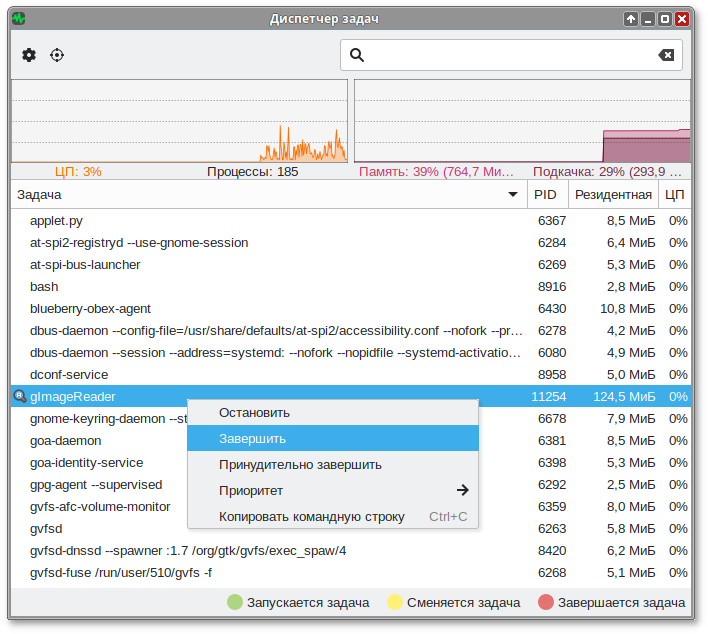The height and width of the screenshot is (634, 708).
Task: Select Завершить in the context menu
Action: tap(252, 438)
